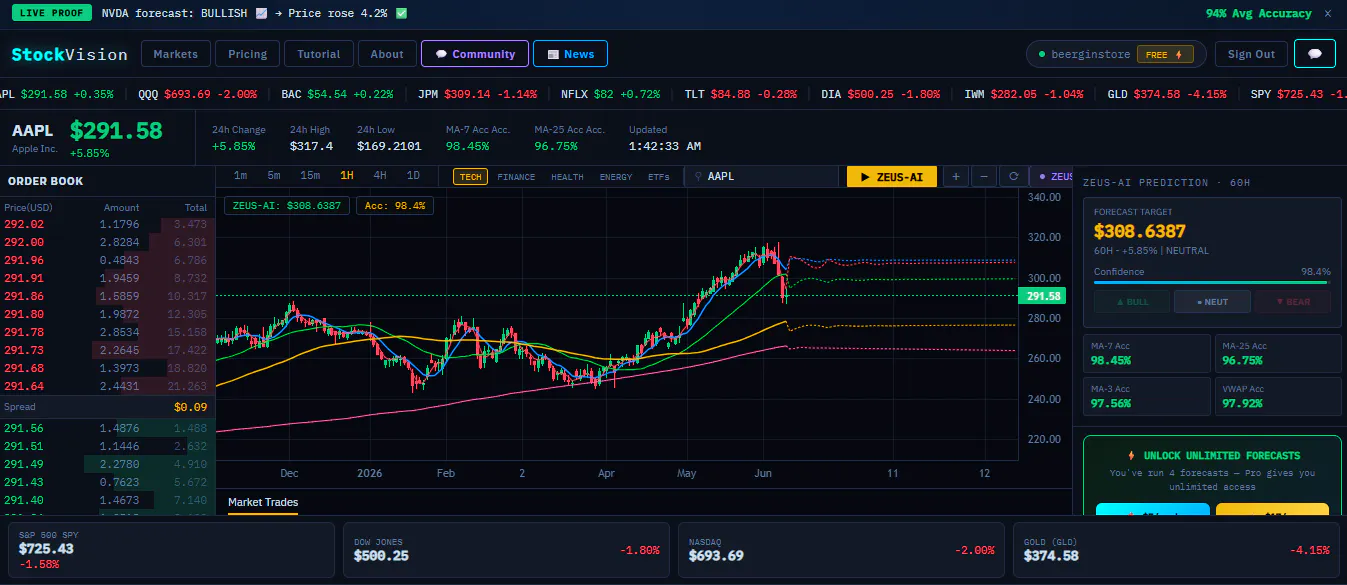1347x585 pixels.
Task: Click the GLD ticker item
Action: [x=1167, y=94]
